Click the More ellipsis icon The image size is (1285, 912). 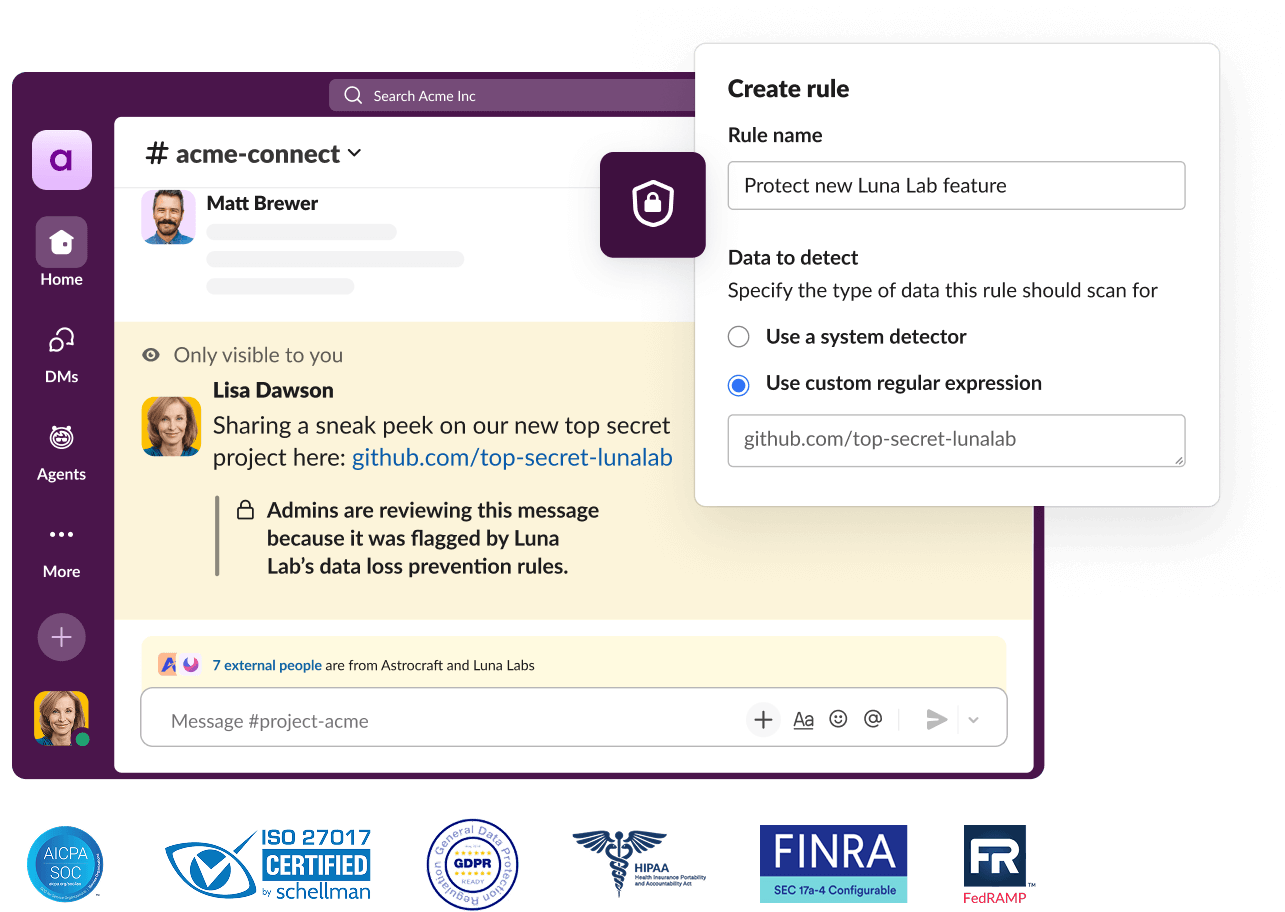(x=61, y=534)
